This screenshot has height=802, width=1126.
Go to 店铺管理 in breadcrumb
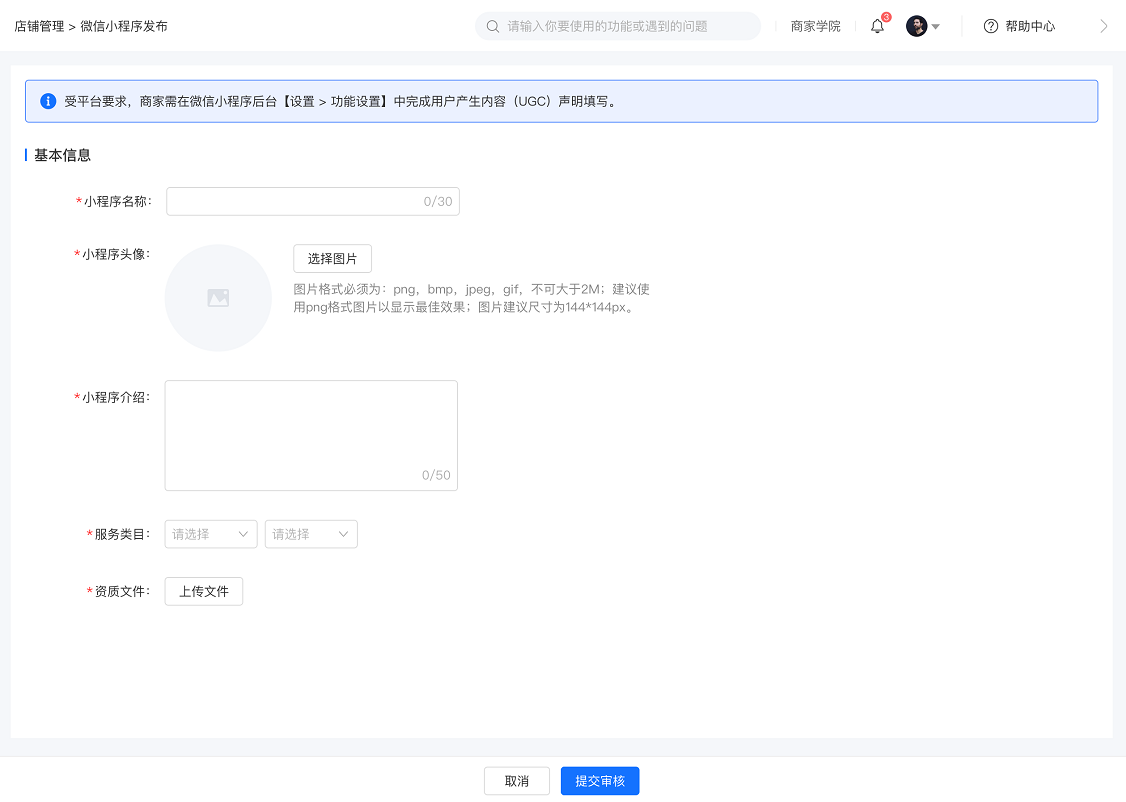[x=39, y=27]
